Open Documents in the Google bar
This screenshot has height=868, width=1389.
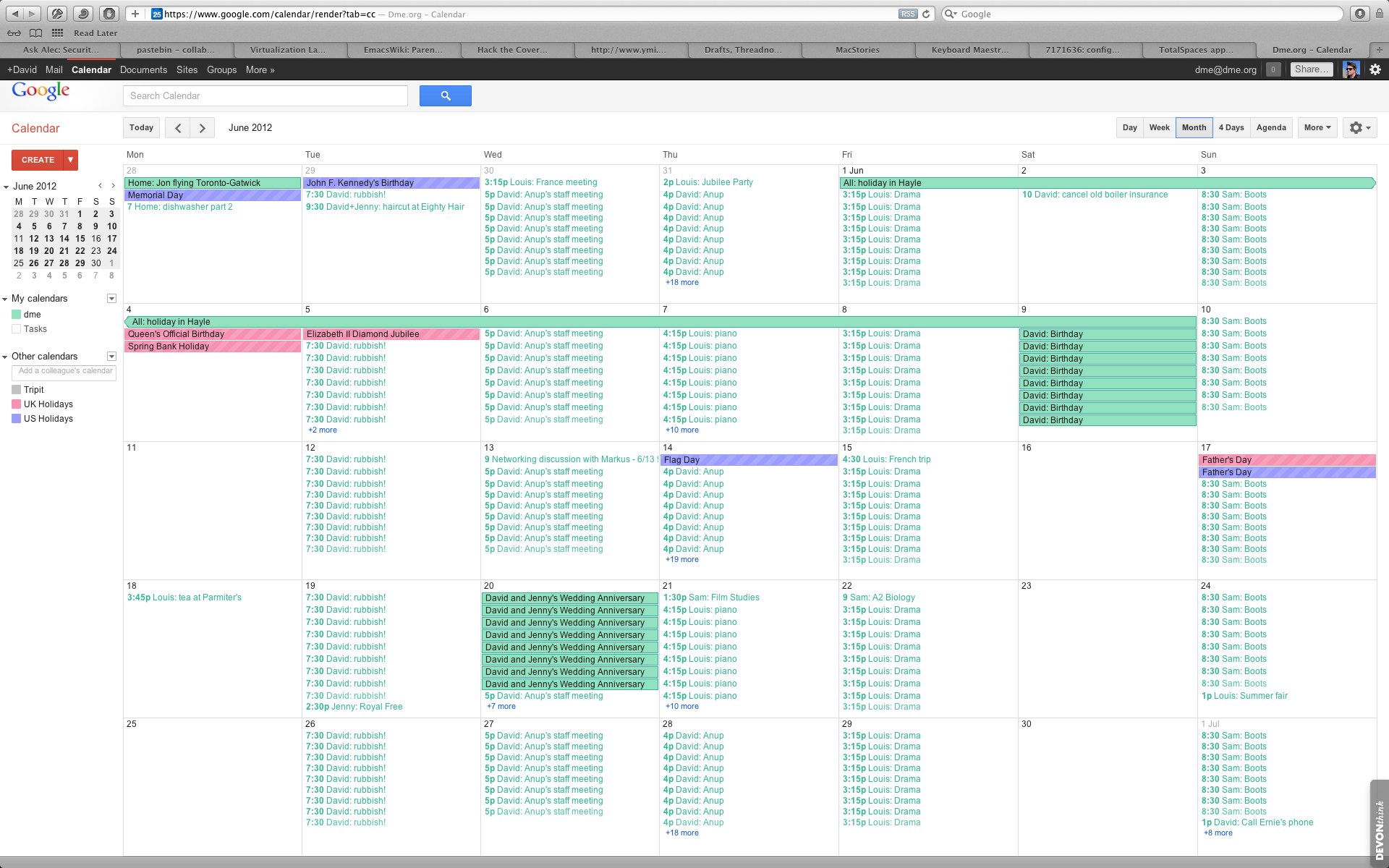click(143, 69)
